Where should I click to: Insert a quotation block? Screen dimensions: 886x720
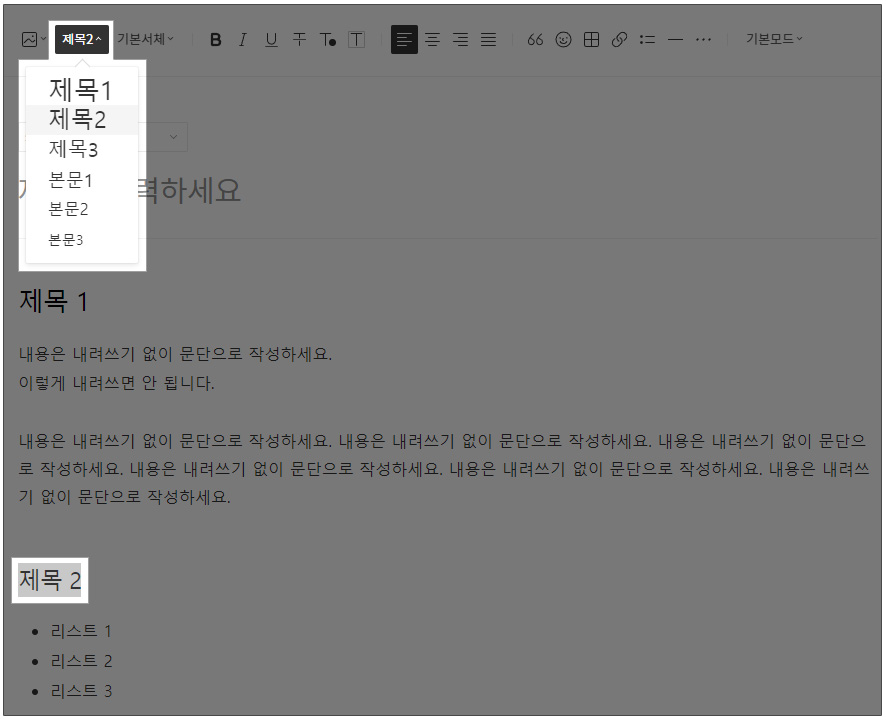click(535, 40)
